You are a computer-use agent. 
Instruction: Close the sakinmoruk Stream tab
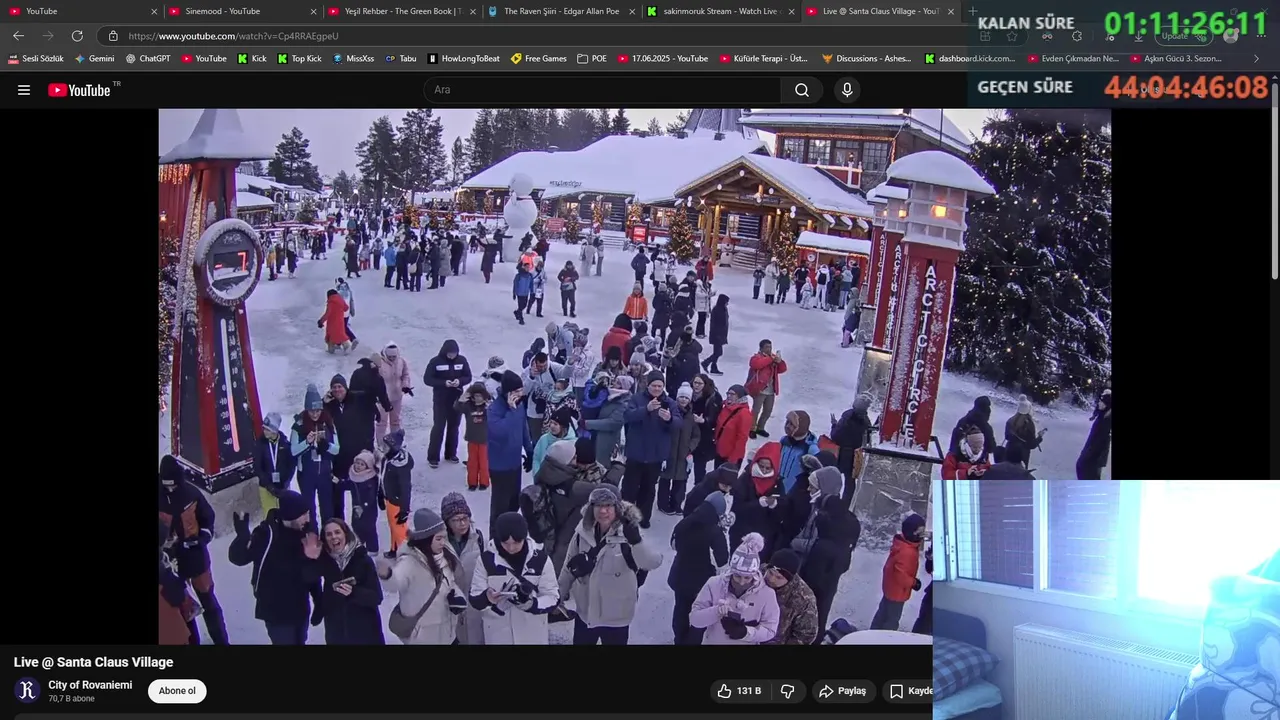tap(791, 12)
